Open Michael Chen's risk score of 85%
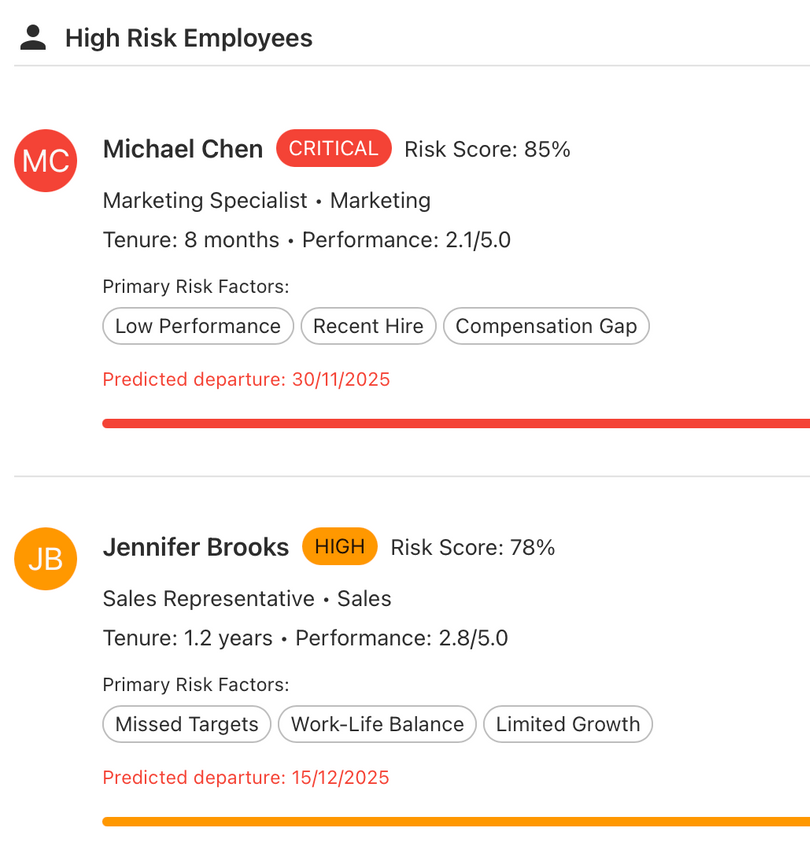Screen dimensions: 810x843 pyautogui.click(x=486, y=149)
